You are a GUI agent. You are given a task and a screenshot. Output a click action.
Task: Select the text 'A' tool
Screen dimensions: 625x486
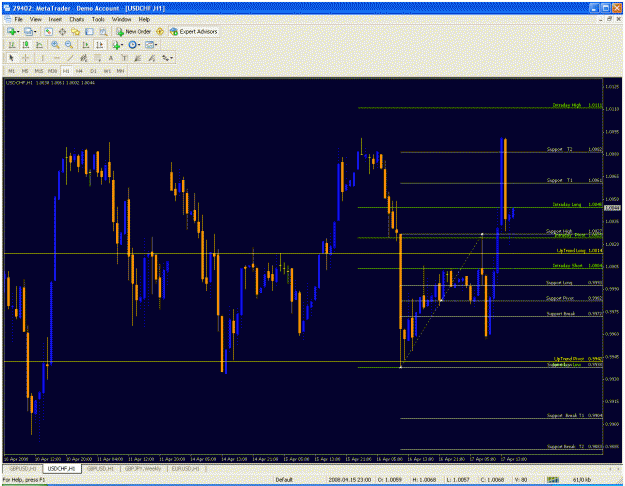pos(110,58)
